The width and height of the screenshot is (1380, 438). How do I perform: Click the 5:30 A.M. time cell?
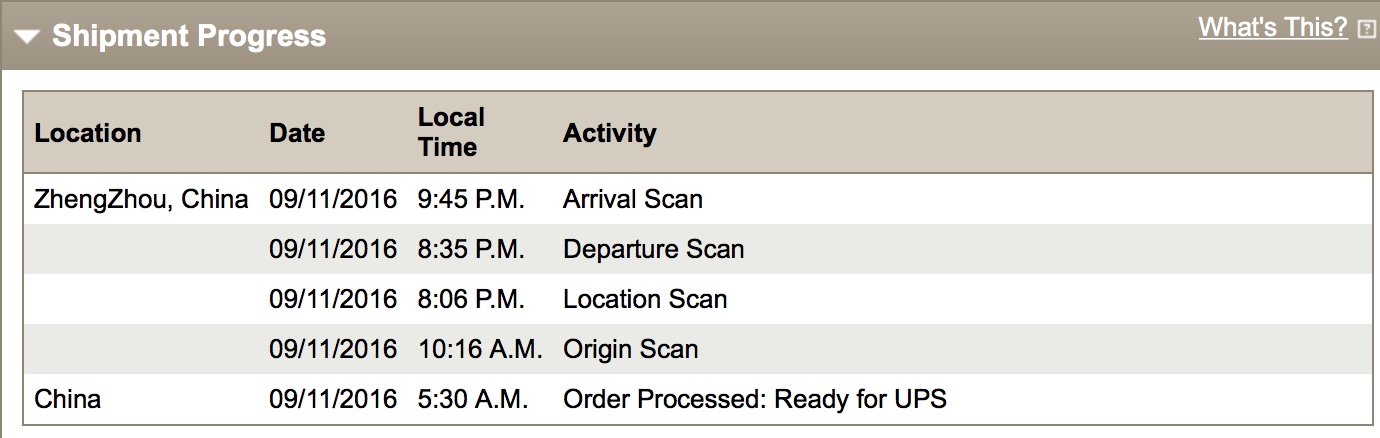pyautogui.click(x=472, y=400)
